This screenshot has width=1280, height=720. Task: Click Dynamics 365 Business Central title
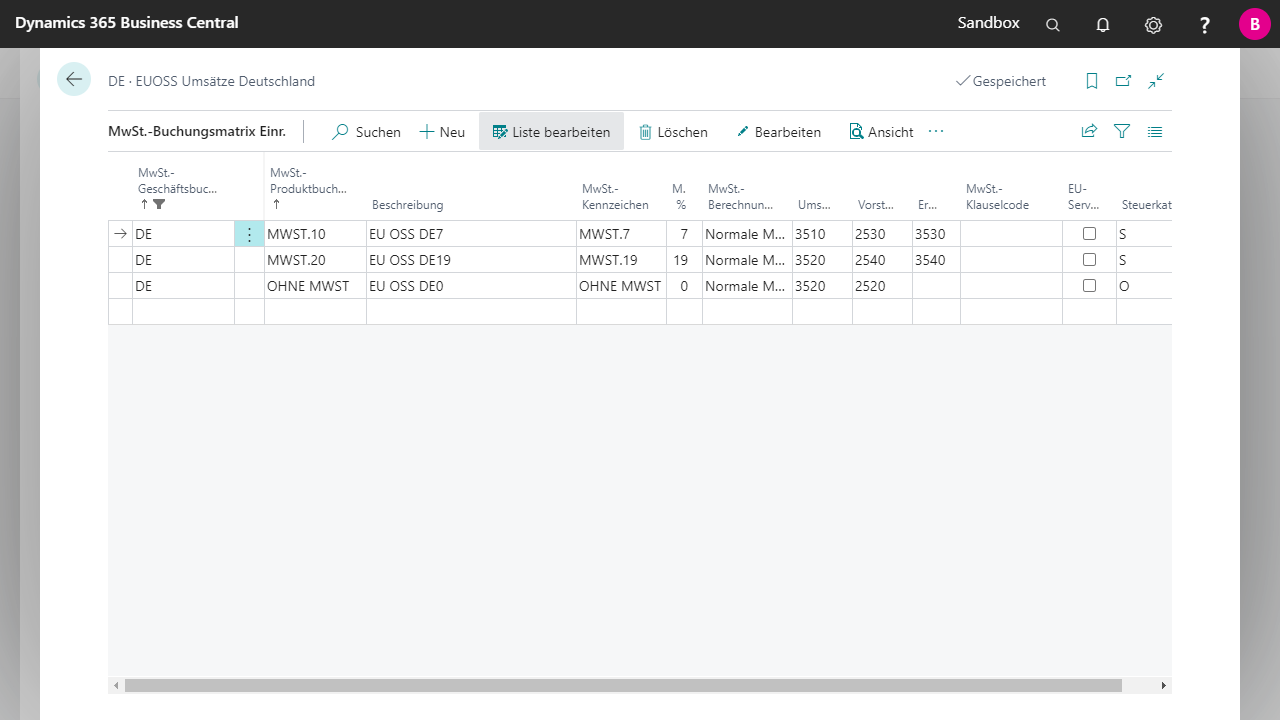coord(127,23)
